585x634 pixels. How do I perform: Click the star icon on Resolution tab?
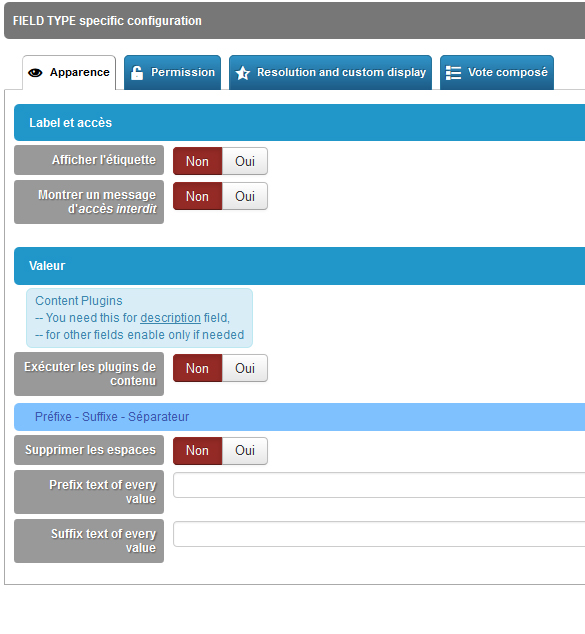[x=243, y=73]
